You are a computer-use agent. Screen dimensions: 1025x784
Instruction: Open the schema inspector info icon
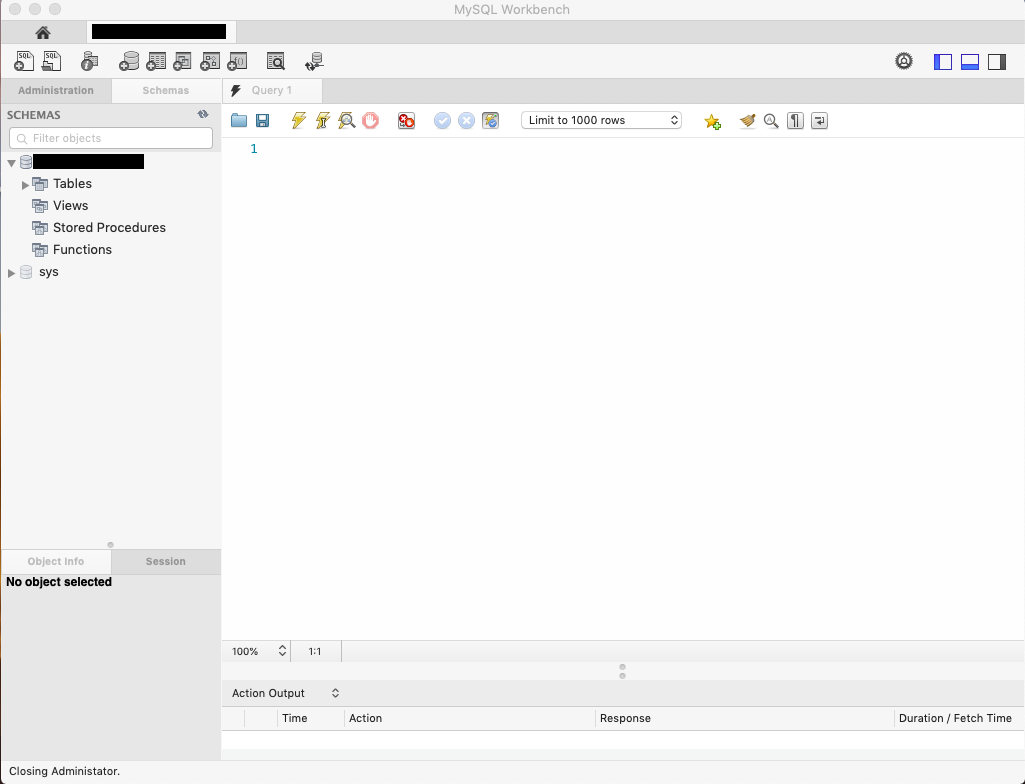tap(90, 61)
